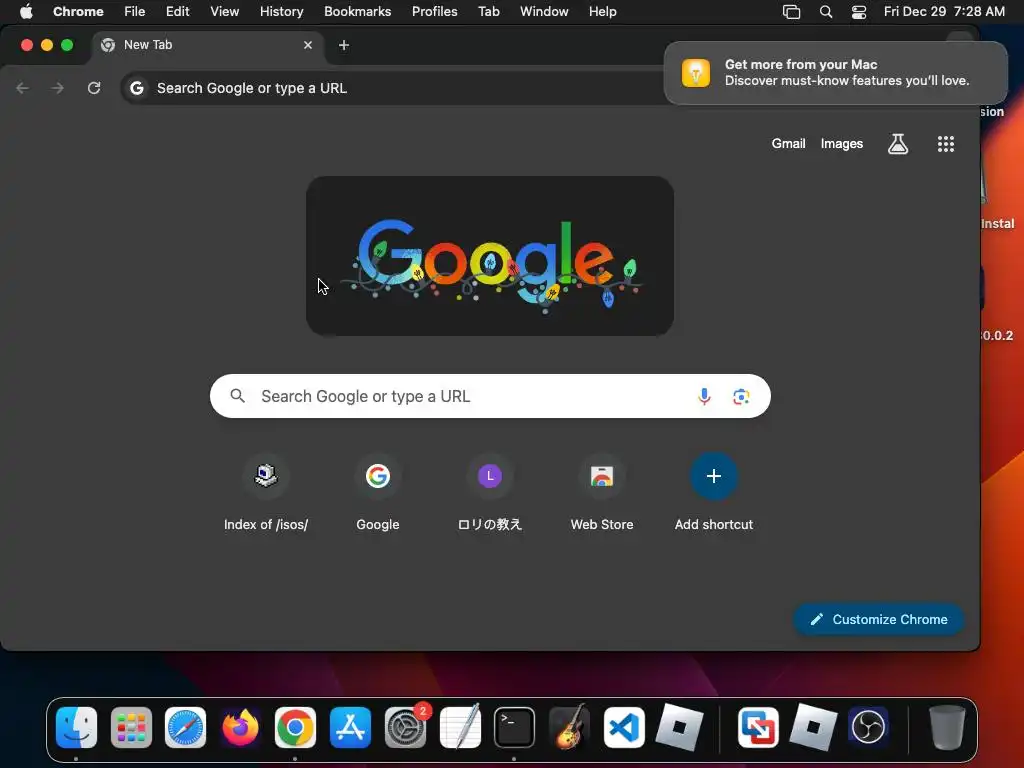Open TextEdit from the Dock
The height and width of the screenshot is (768, 1024).
(x=460, y=727)
